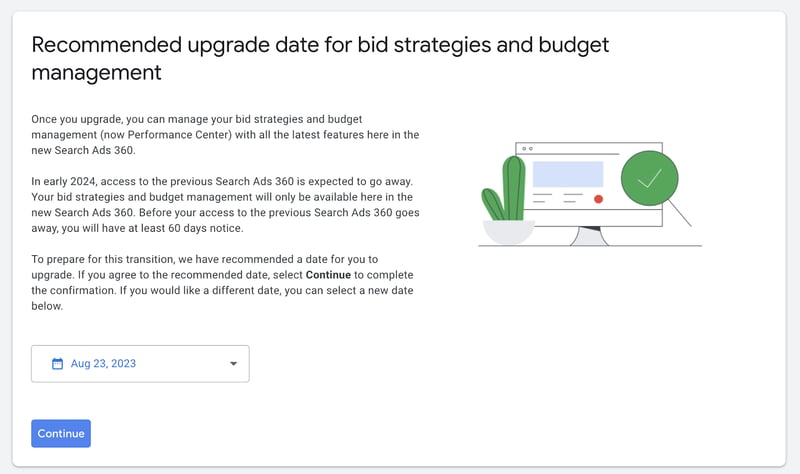The width and height of the screenshot is (800, 474).
Task: Click the 'Recommended upgrade date' heading
Action: tap(320, 58)
